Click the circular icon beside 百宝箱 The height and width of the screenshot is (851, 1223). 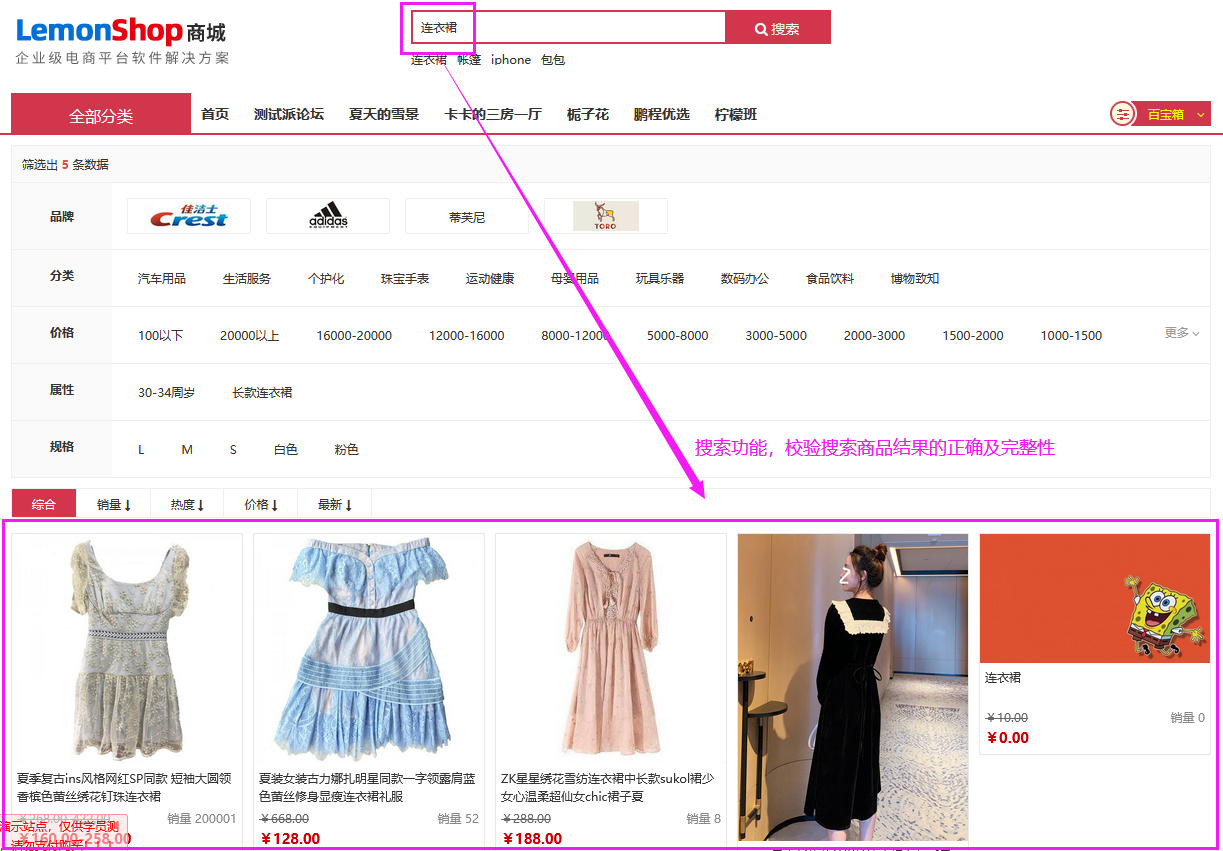click(1123, 113)
